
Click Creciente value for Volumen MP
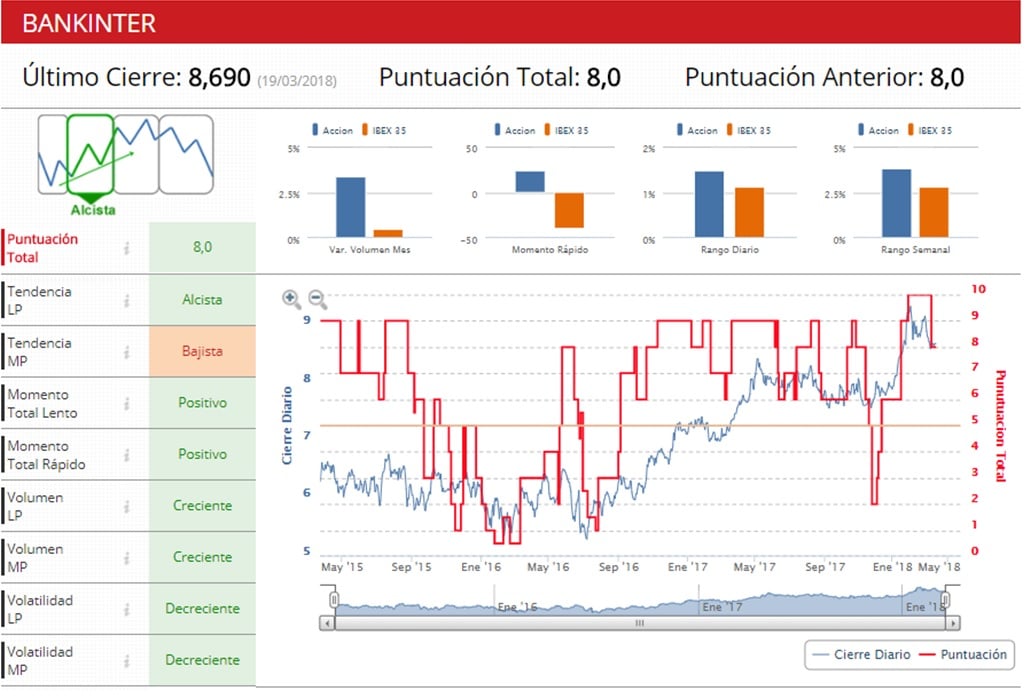pyautogui.click(x=203, y=556)
